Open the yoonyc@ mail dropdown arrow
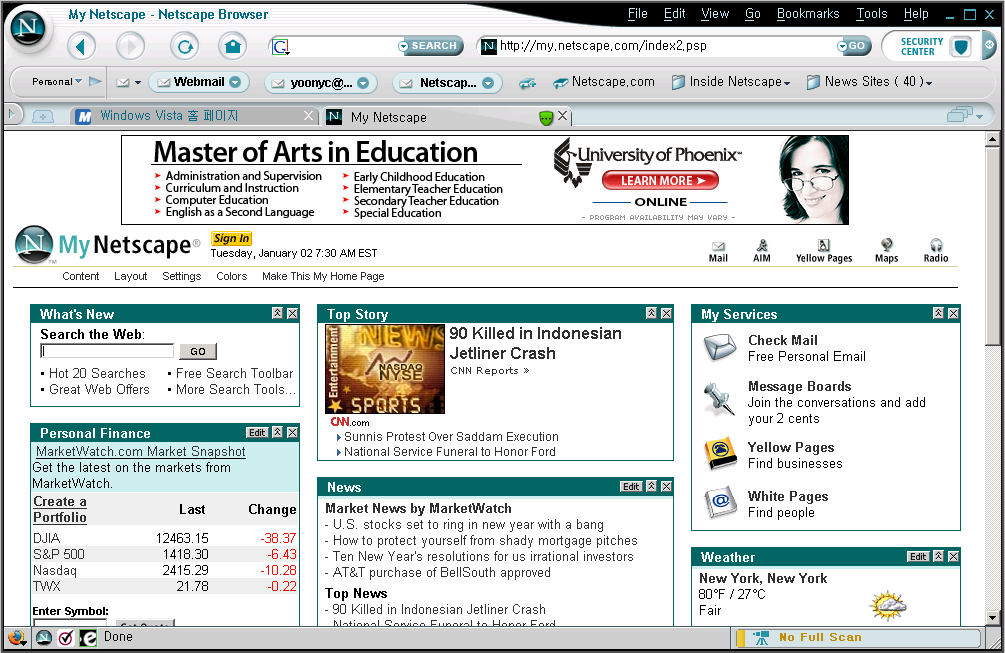1005x653 pixels. tap(363, 83)
